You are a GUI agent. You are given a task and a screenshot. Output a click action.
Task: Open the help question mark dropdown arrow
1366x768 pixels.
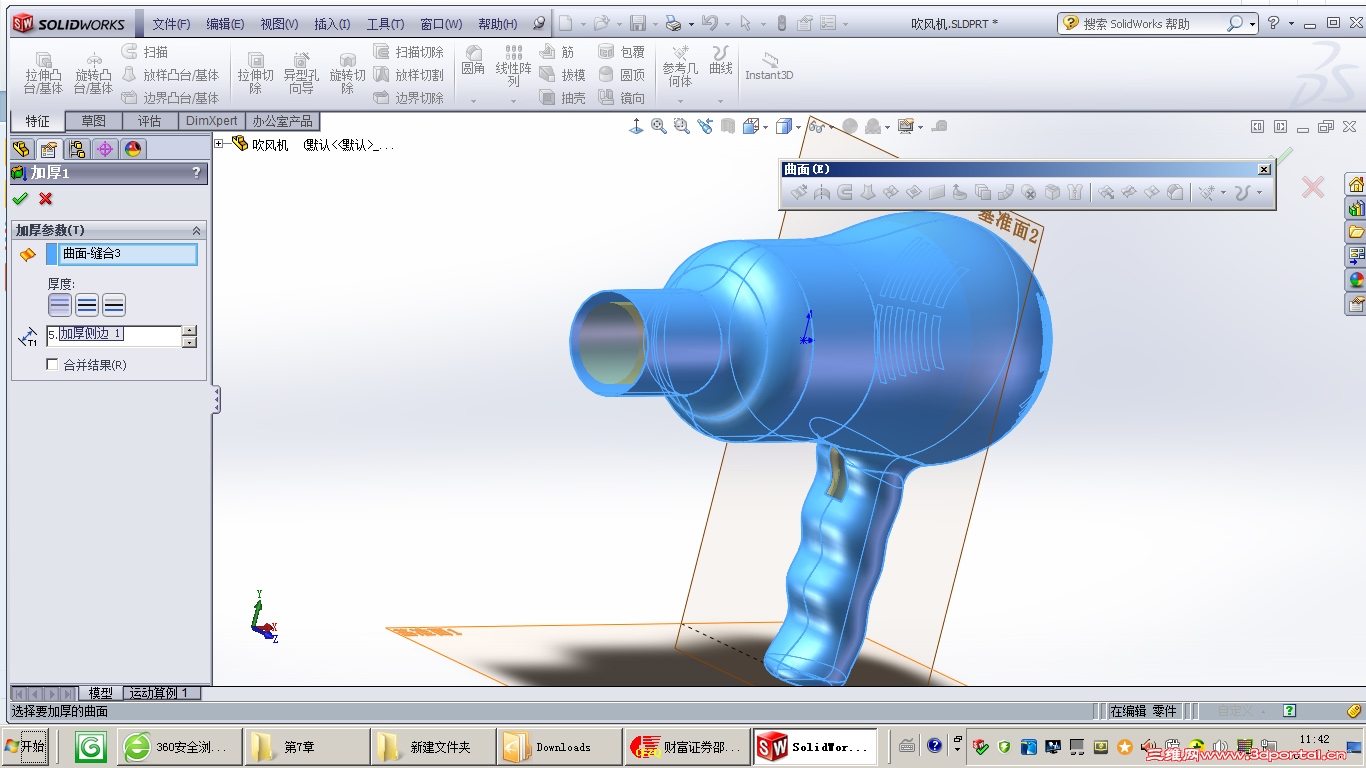[x=1291, y=23]
